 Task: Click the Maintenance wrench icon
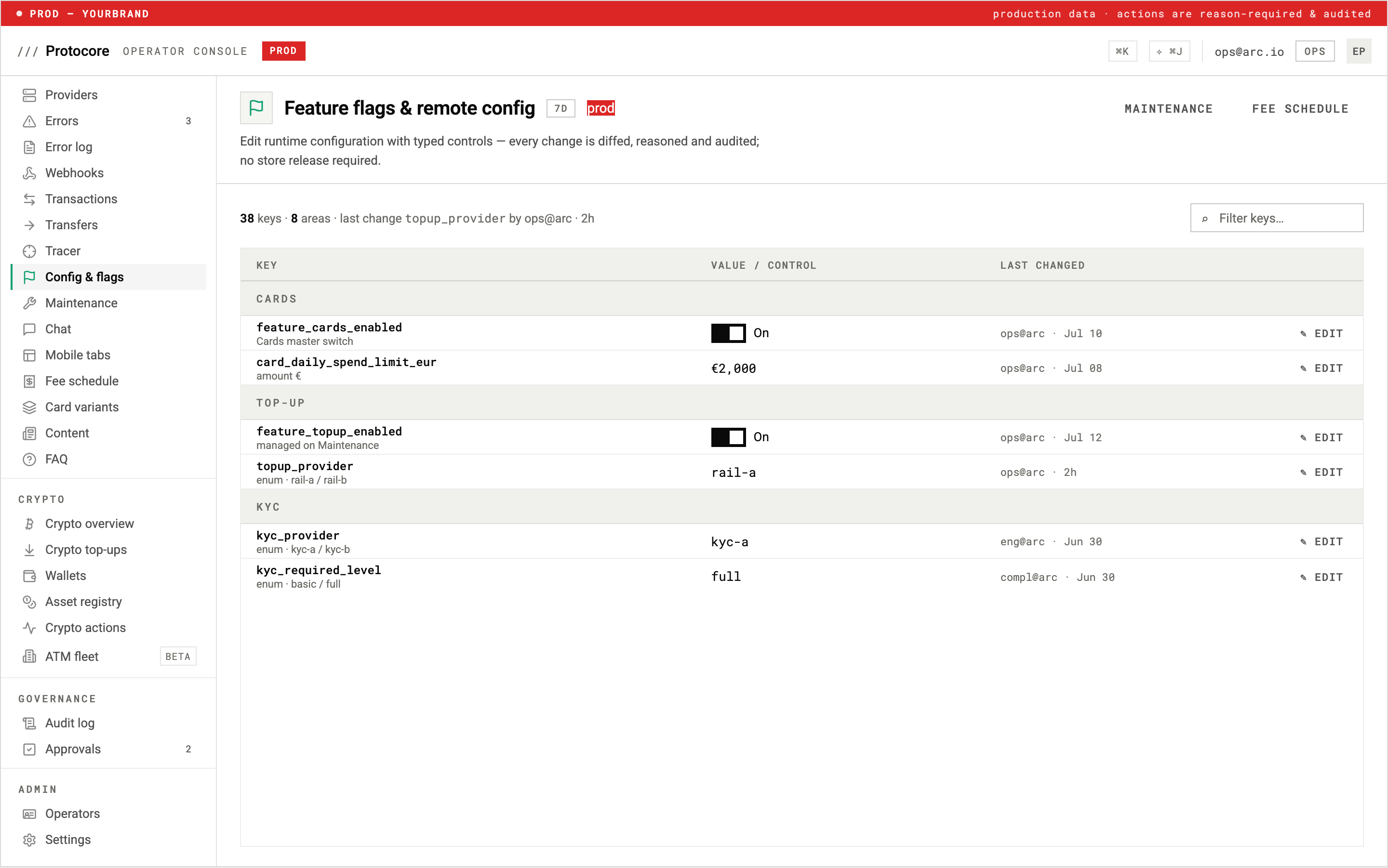(x=29, y=303)
